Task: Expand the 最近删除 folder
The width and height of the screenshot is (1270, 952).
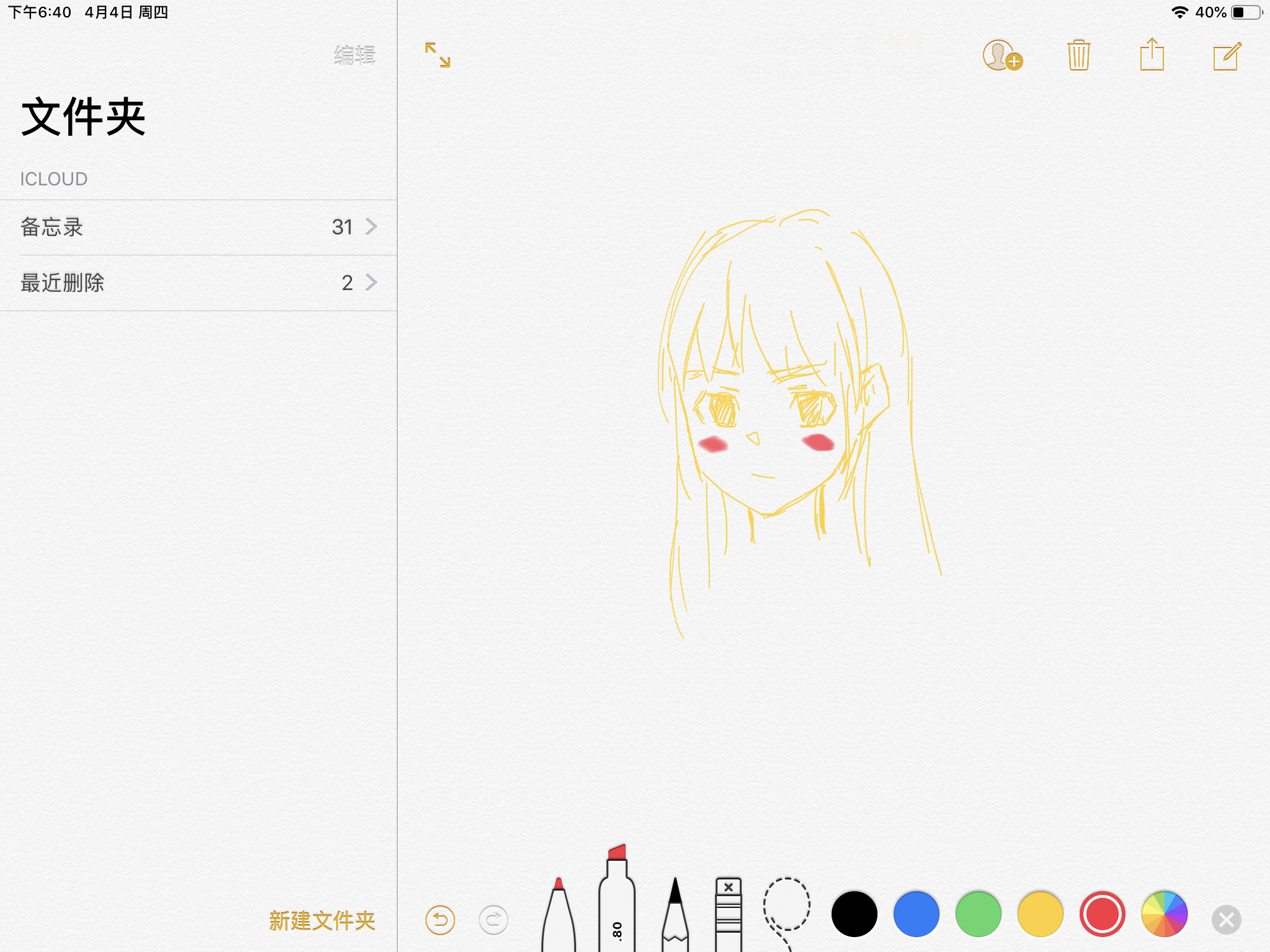Action: [371, 283]
